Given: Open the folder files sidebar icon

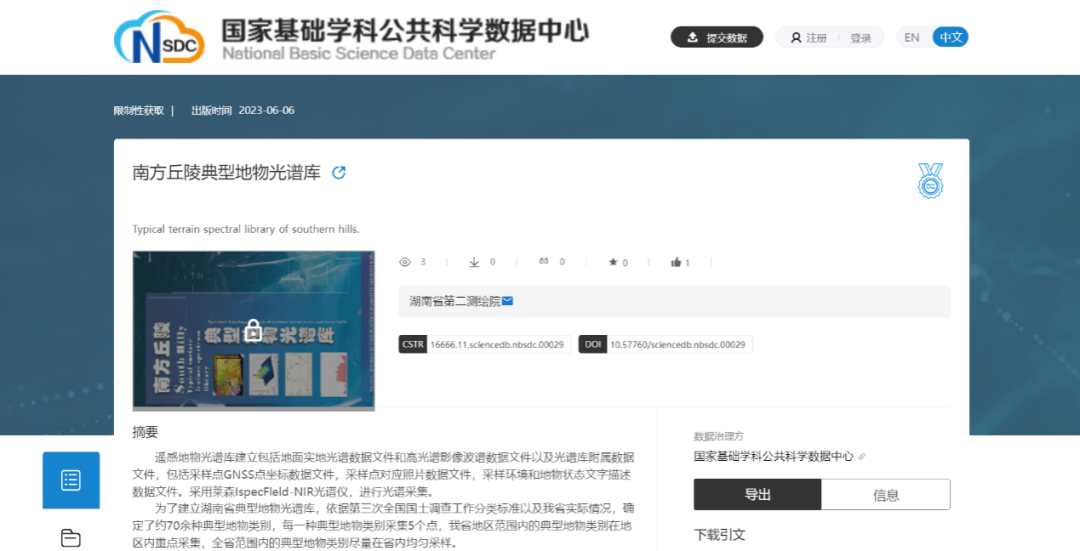Looking at the screenshot, I should 71,538.
